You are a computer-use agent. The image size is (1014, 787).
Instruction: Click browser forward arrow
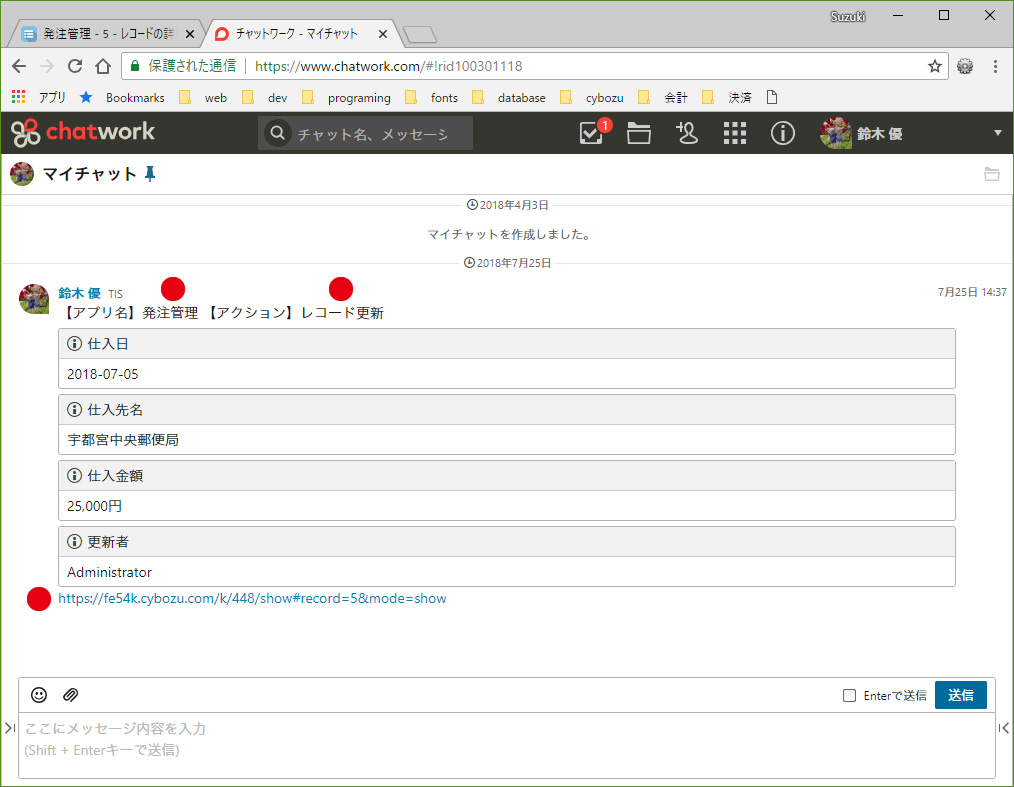(47, 66)
